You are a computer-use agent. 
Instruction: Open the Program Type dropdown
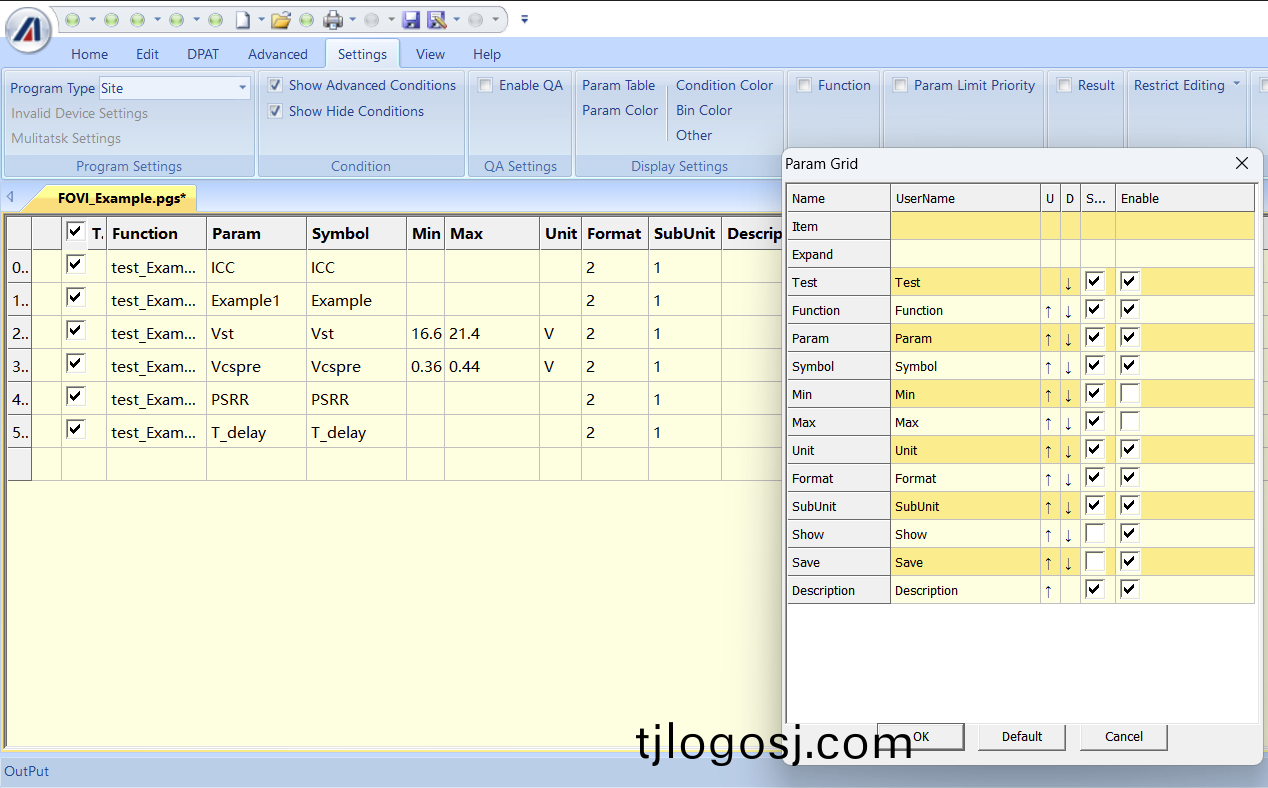point(242,88)
